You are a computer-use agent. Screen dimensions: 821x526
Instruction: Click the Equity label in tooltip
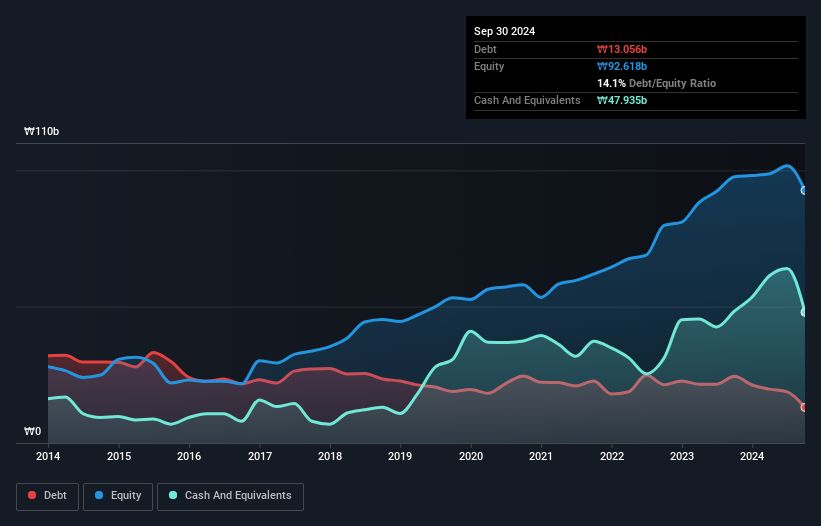coord(489,66)
